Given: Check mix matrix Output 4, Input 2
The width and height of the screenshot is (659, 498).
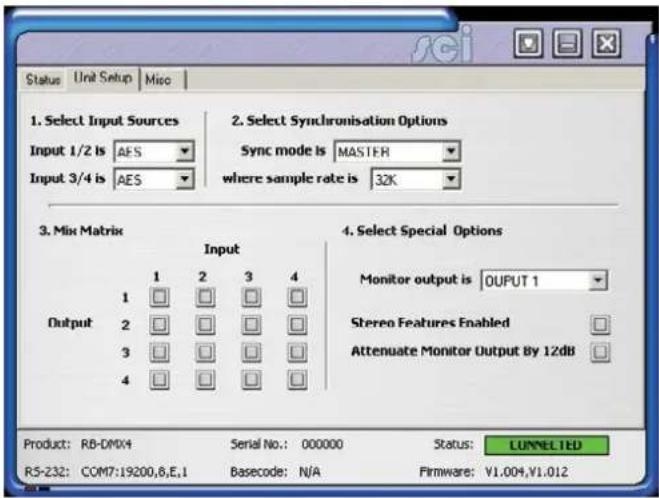Looking at the screenshot, I should (x=205, y=380).
